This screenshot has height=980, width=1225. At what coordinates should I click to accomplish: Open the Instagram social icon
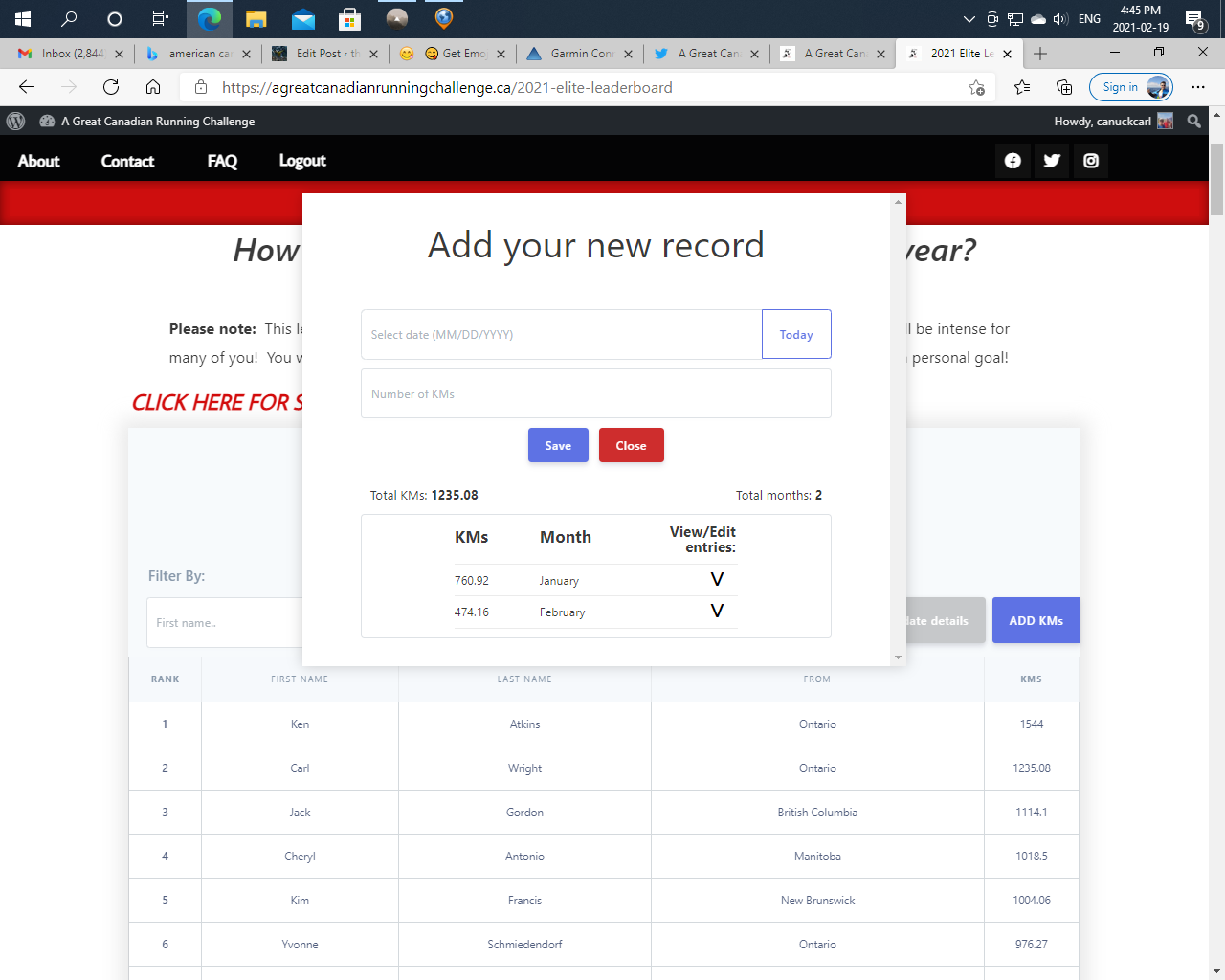click(1091, 161)
